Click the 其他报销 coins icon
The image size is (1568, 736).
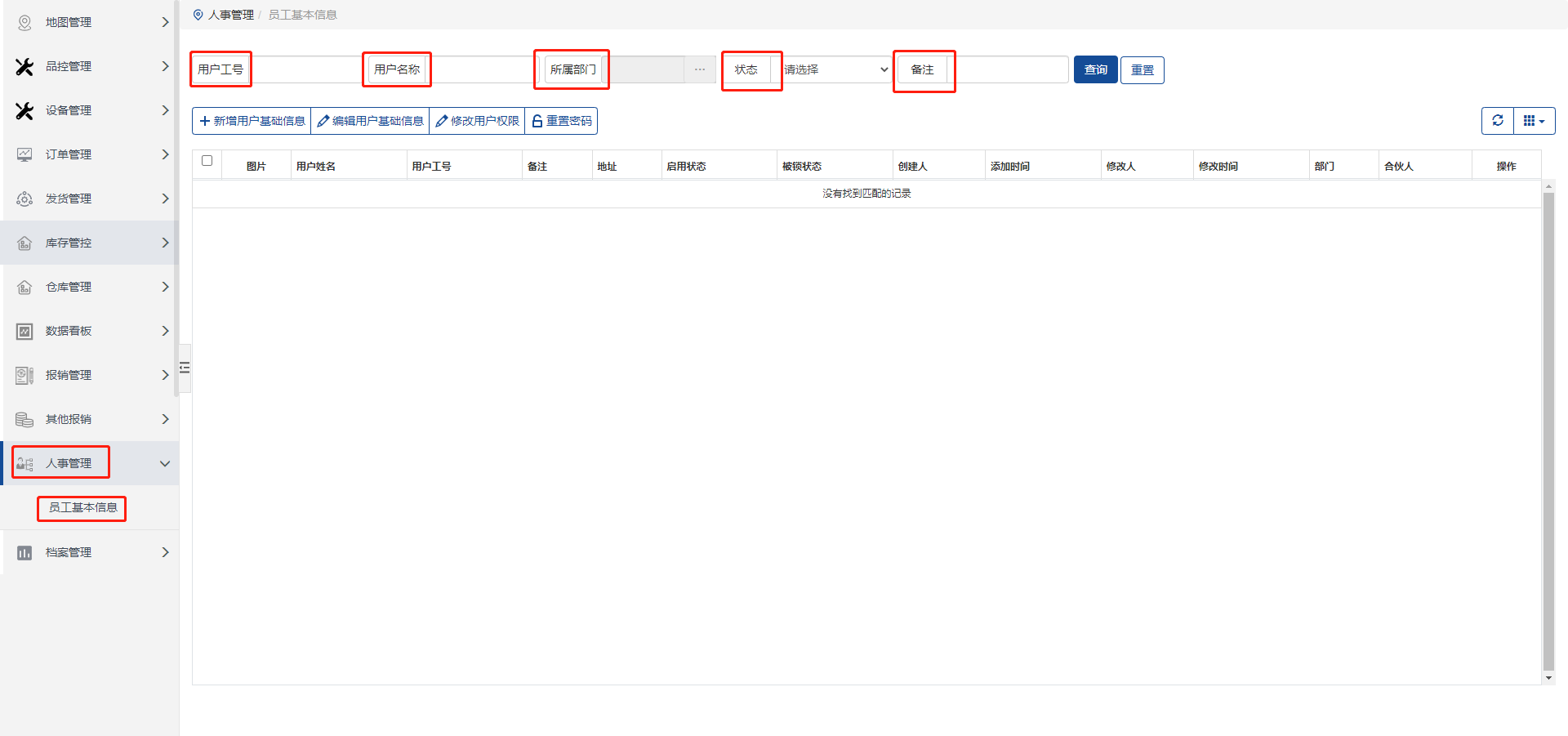coord(24,419)
